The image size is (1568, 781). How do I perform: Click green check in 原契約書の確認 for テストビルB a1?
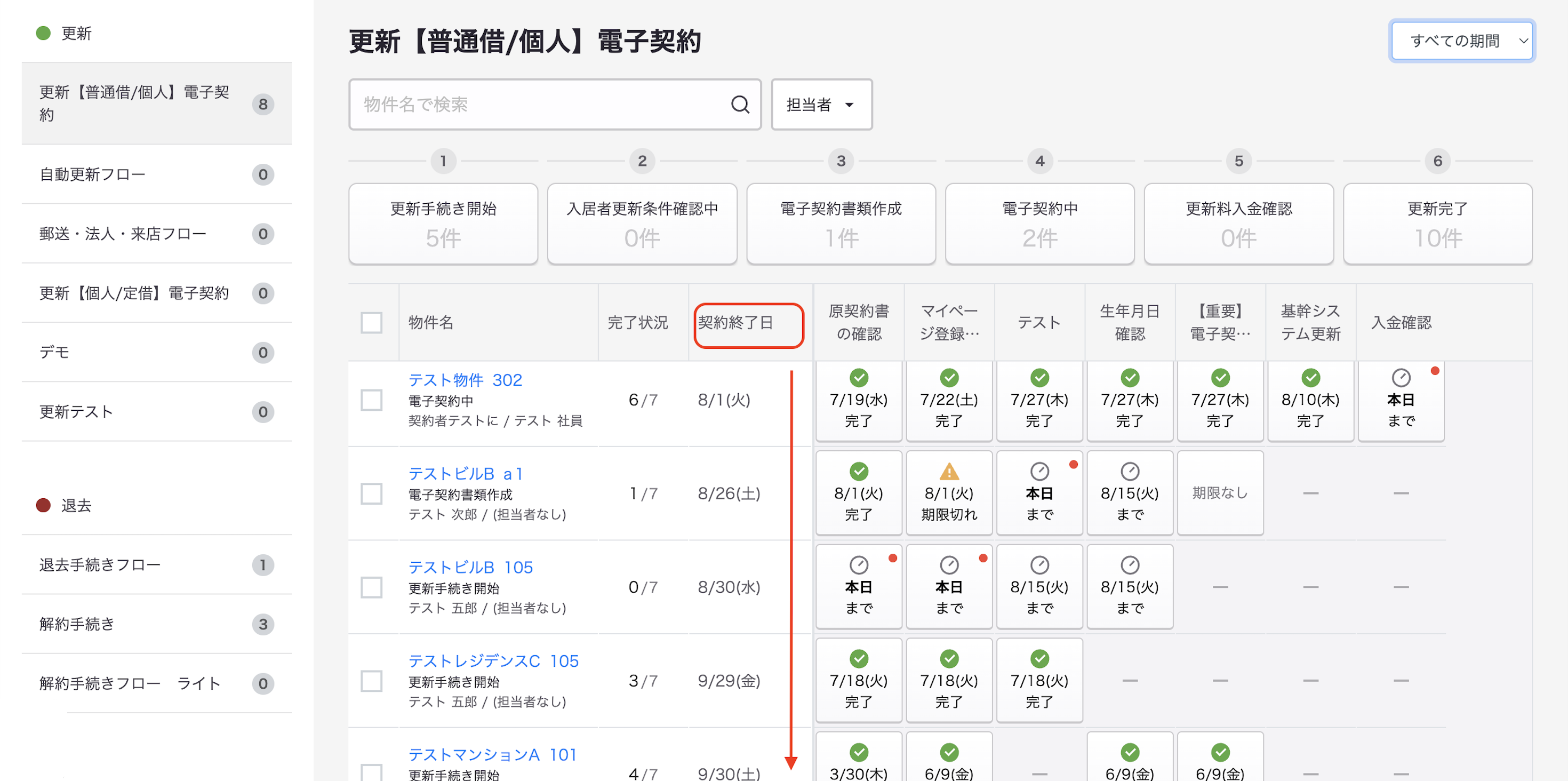coord(858,471)
